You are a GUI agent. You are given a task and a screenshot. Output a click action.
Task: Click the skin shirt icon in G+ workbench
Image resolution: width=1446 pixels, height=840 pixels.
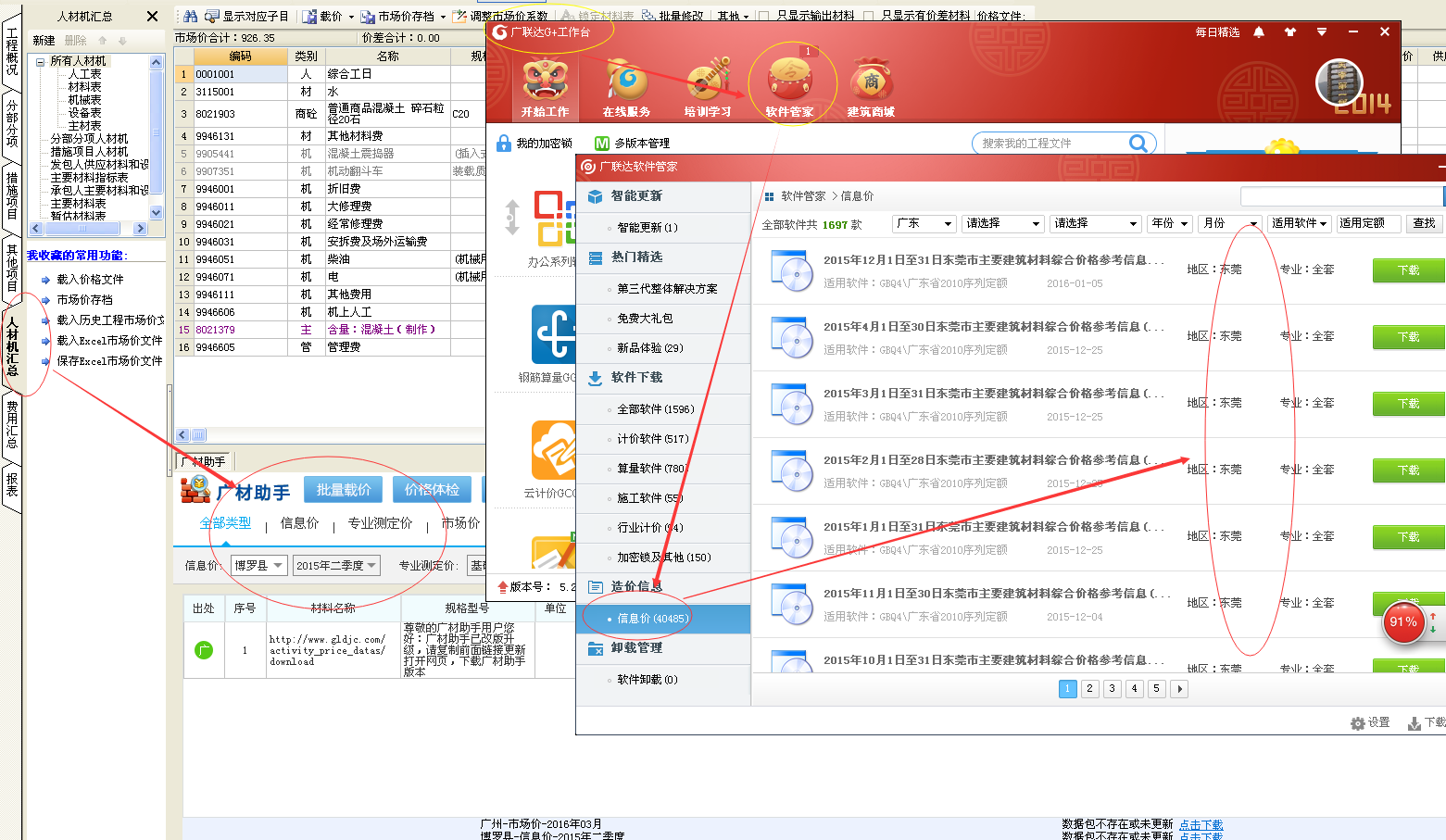1289,32
